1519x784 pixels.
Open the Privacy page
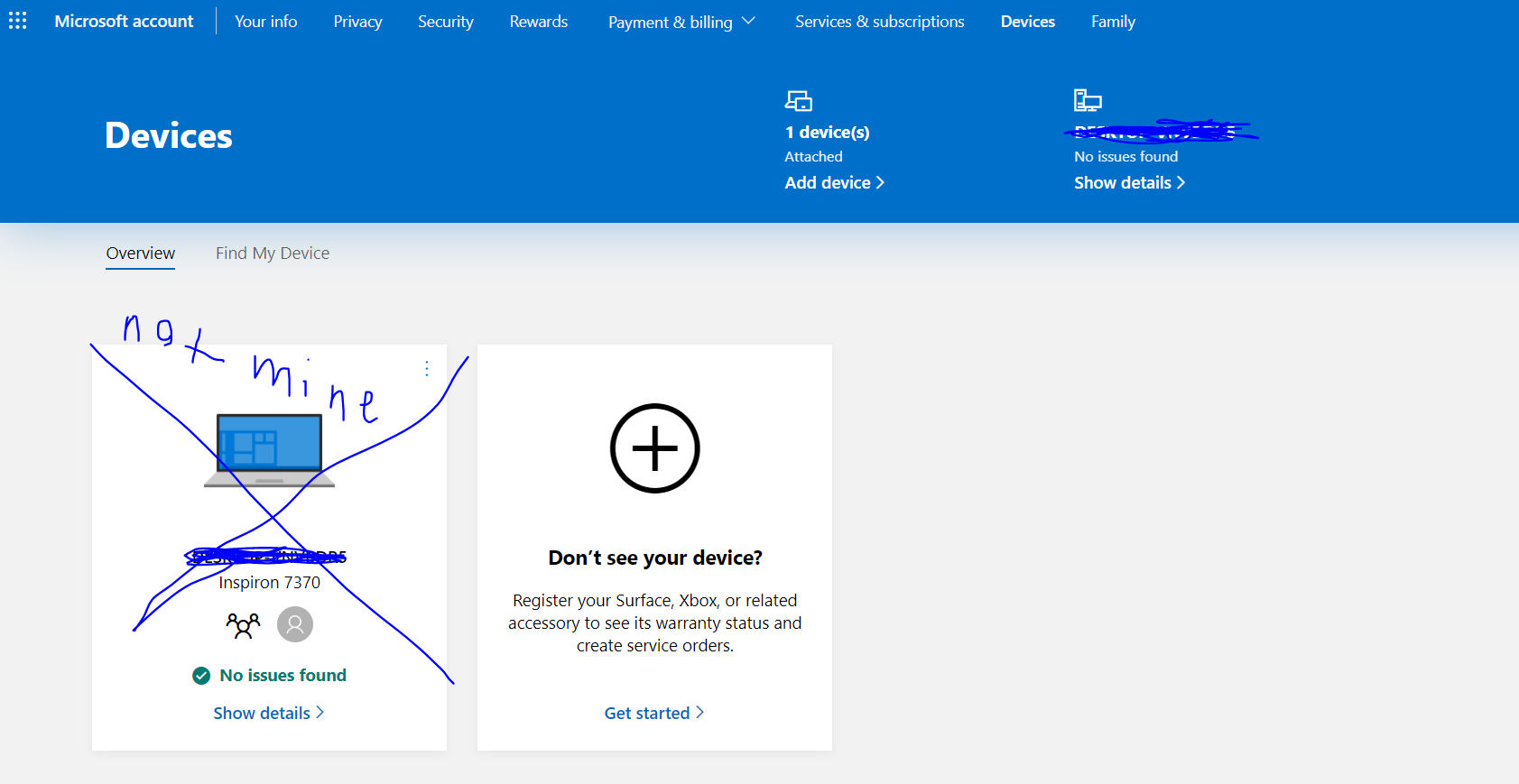point(357,22)
